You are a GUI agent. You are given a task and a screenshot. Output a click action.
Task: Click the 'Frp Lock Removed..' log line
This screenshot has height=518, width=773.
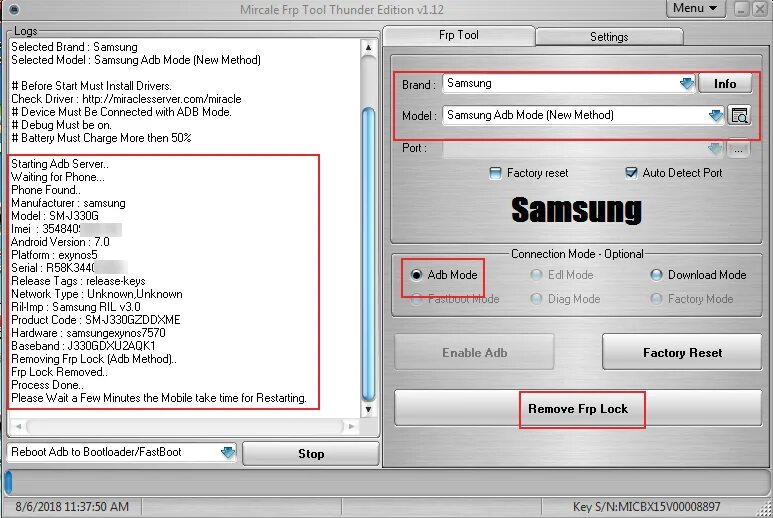click(x=59, y=372)
